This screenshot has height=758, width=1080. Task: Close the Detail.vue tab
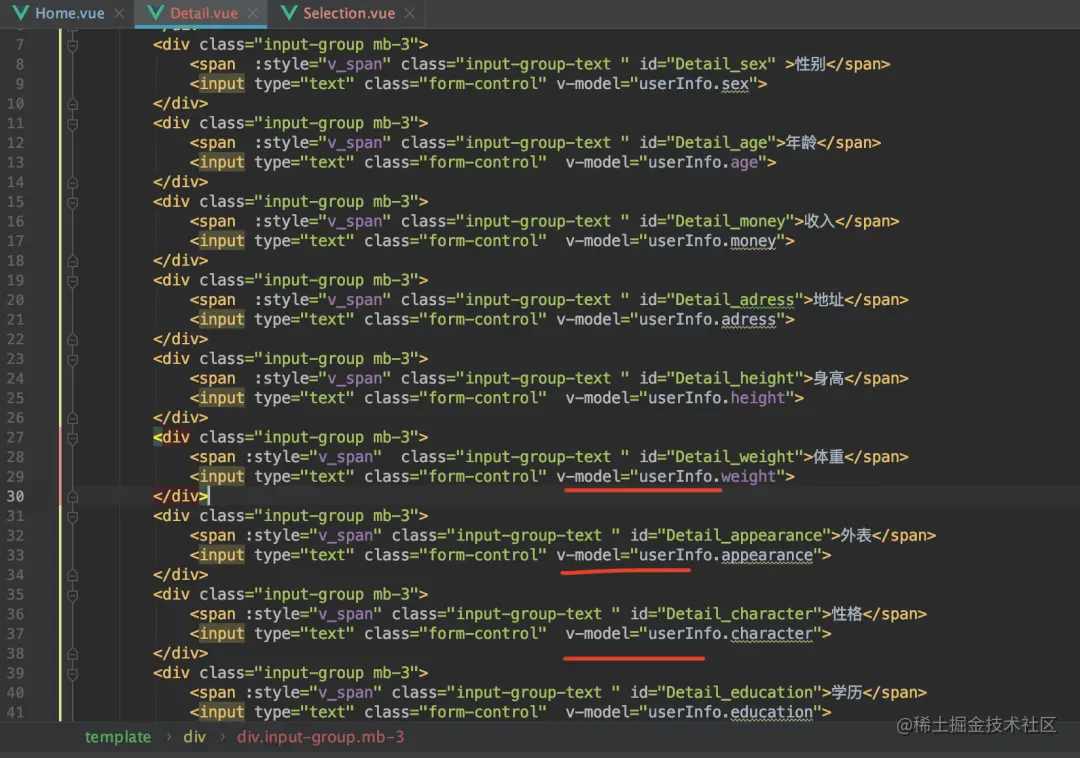(253, 13)
